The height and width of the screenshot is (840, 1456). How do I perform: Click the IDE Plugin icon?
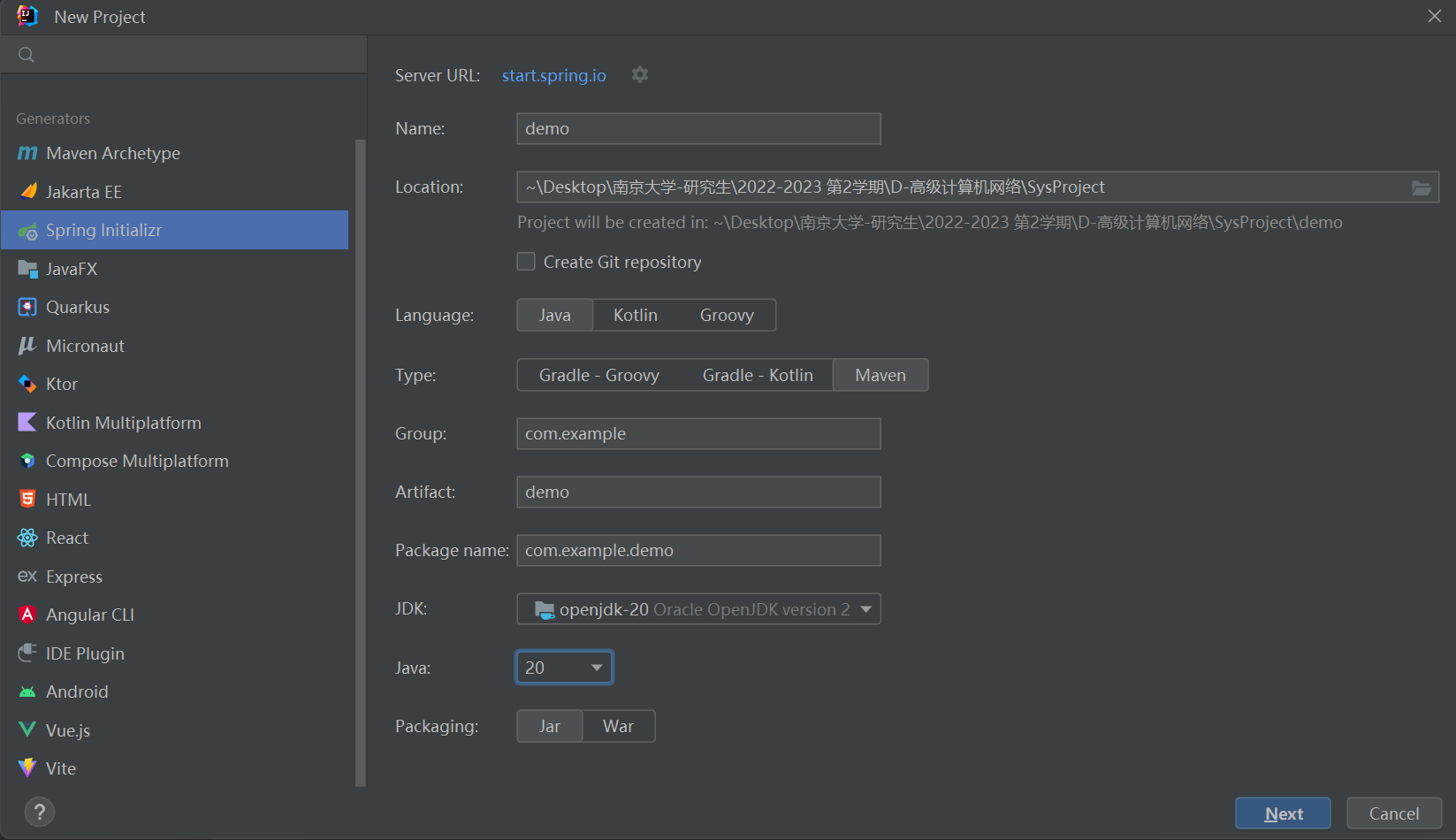(27, 653)
